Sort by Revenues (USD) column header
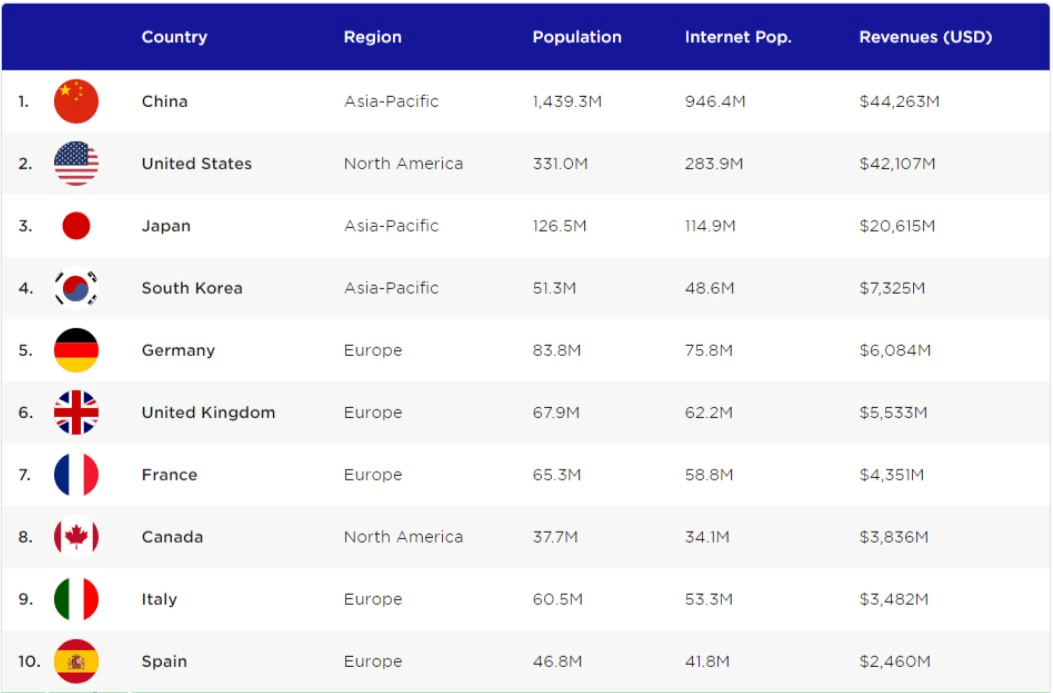 925,37
